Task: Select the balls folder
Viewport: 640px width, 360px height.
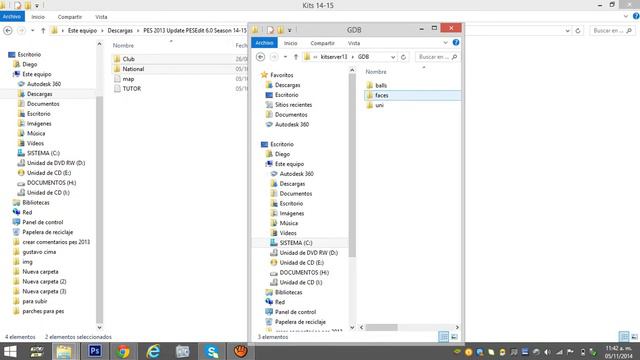Action: [x=381, y=85]
